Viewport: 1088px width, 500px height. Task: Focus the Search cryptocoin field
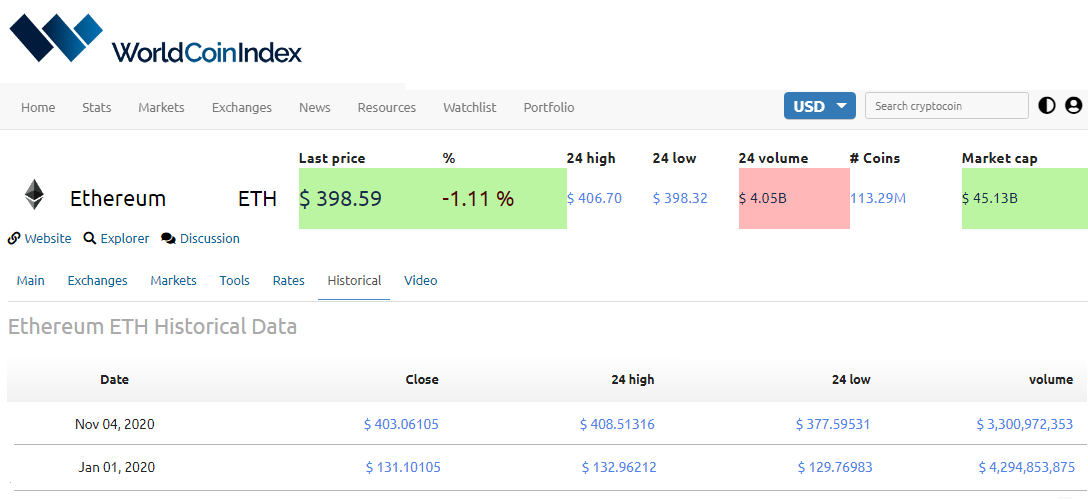point(946,106)
